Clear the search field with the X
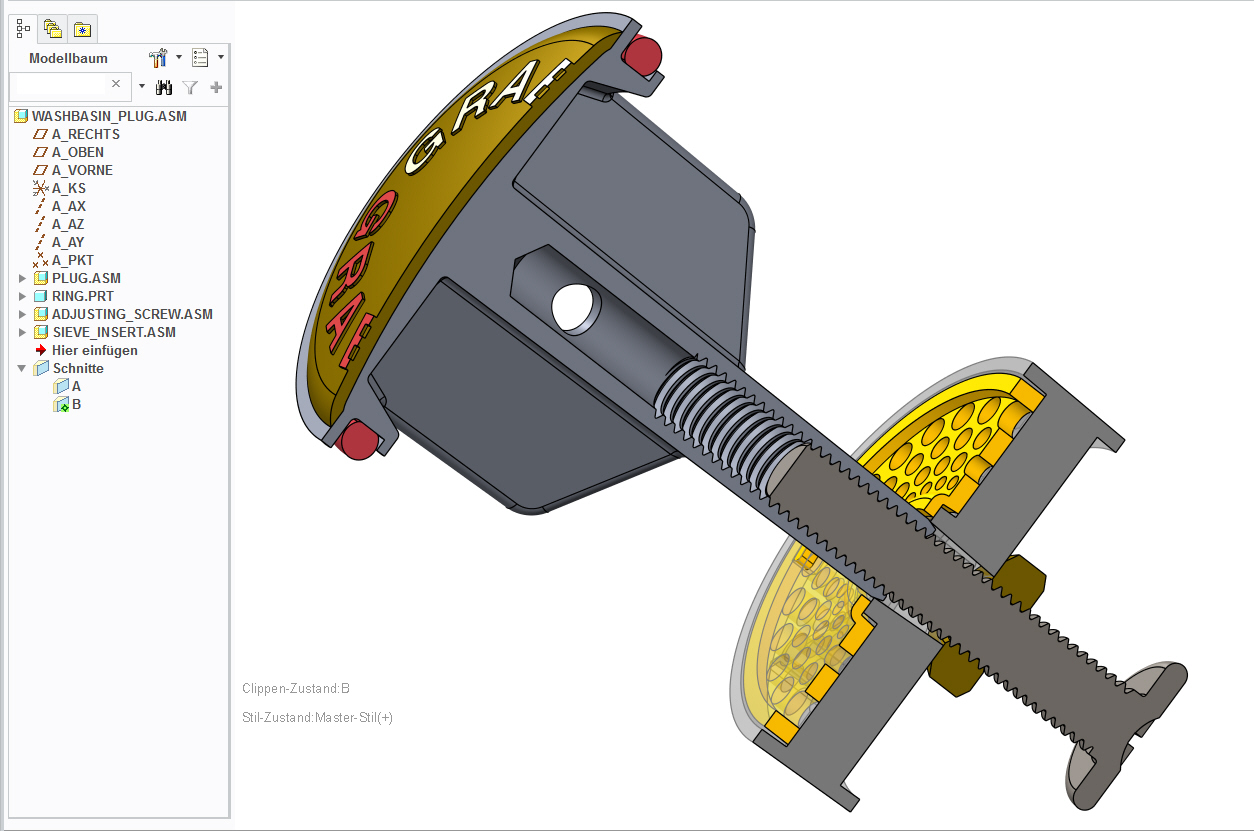1254x831 pixels. (x=116, y=84)
